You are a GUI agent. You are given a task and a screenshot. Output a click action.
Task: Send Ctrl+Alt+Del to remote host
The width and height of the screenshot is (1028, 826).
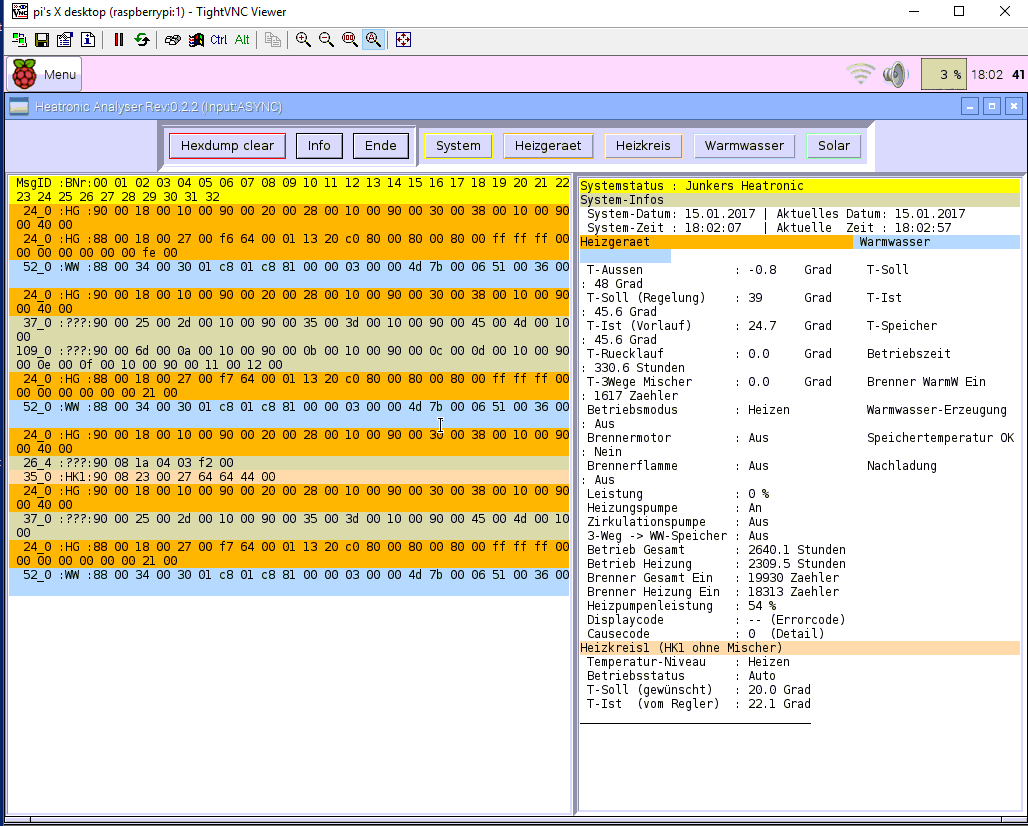click(172, 40)
